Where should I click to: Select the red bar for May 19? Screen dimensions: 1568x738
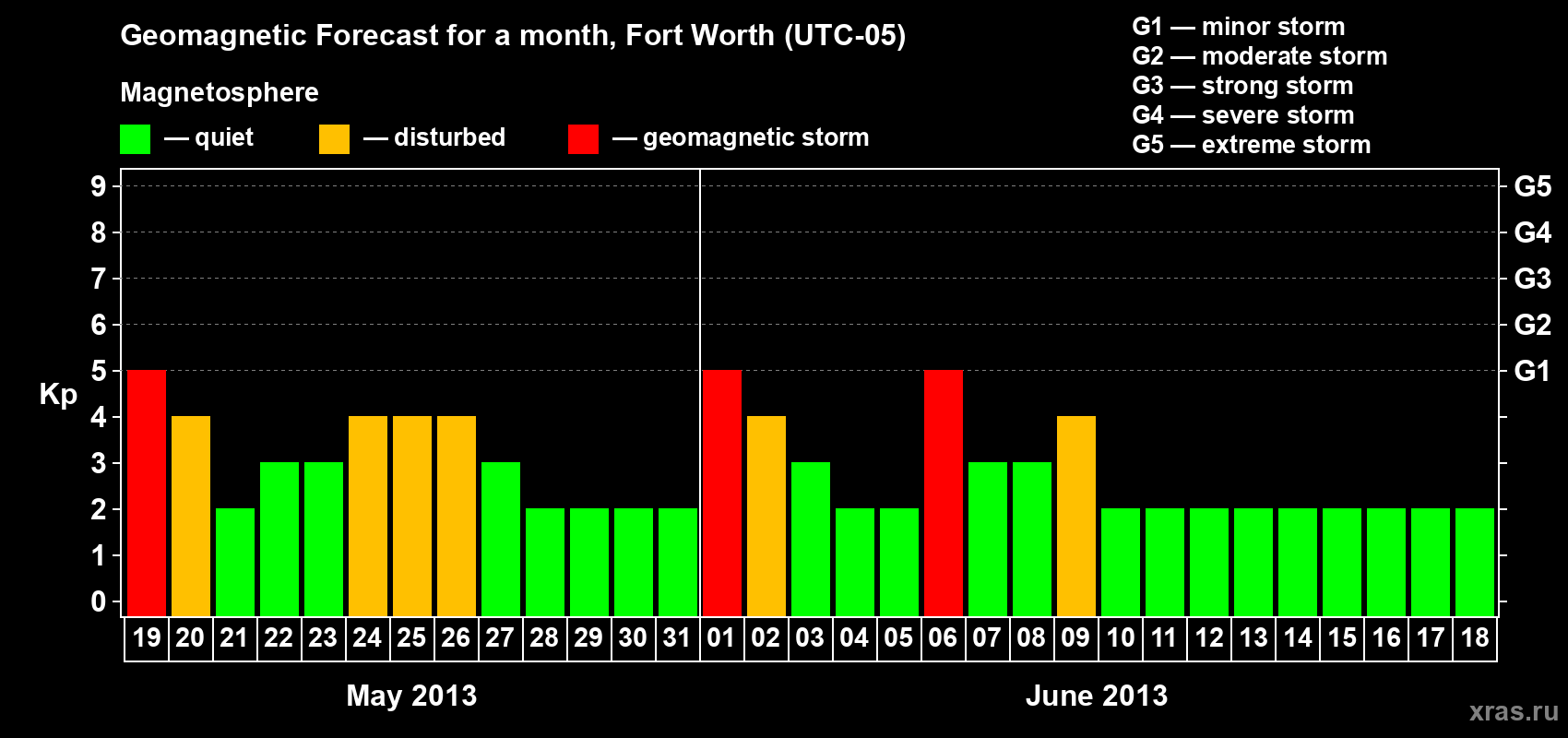[147, 493]
